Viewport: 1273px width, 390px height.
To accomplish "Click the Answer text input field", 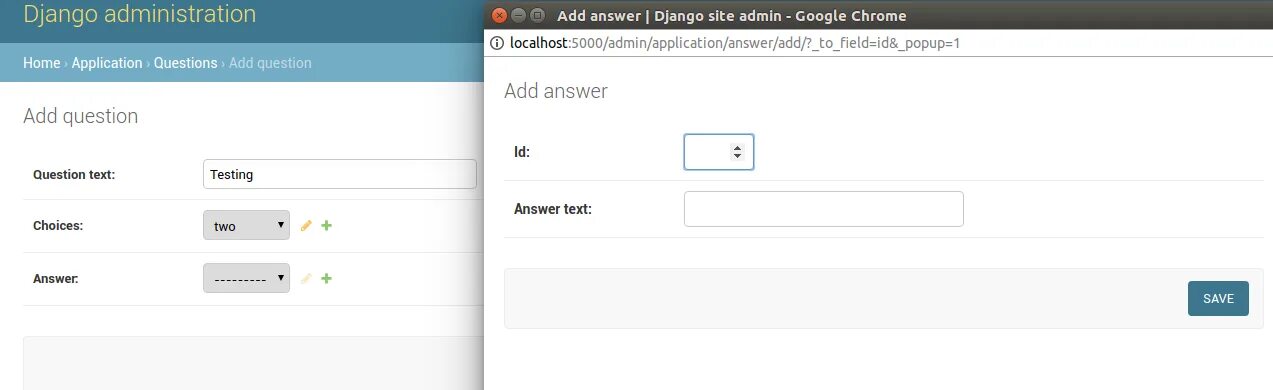I will click(823, 209).
